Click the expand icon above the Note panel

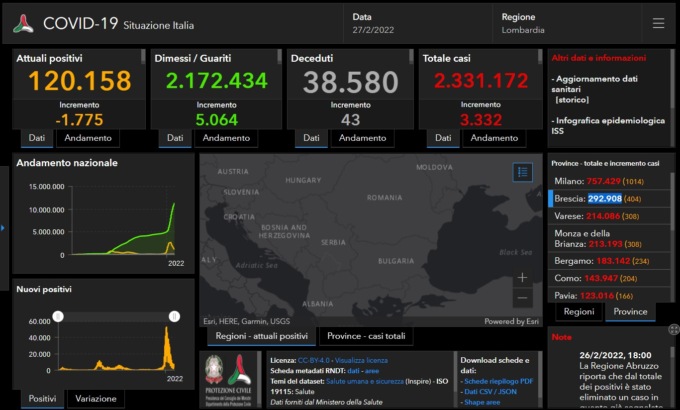672,328
